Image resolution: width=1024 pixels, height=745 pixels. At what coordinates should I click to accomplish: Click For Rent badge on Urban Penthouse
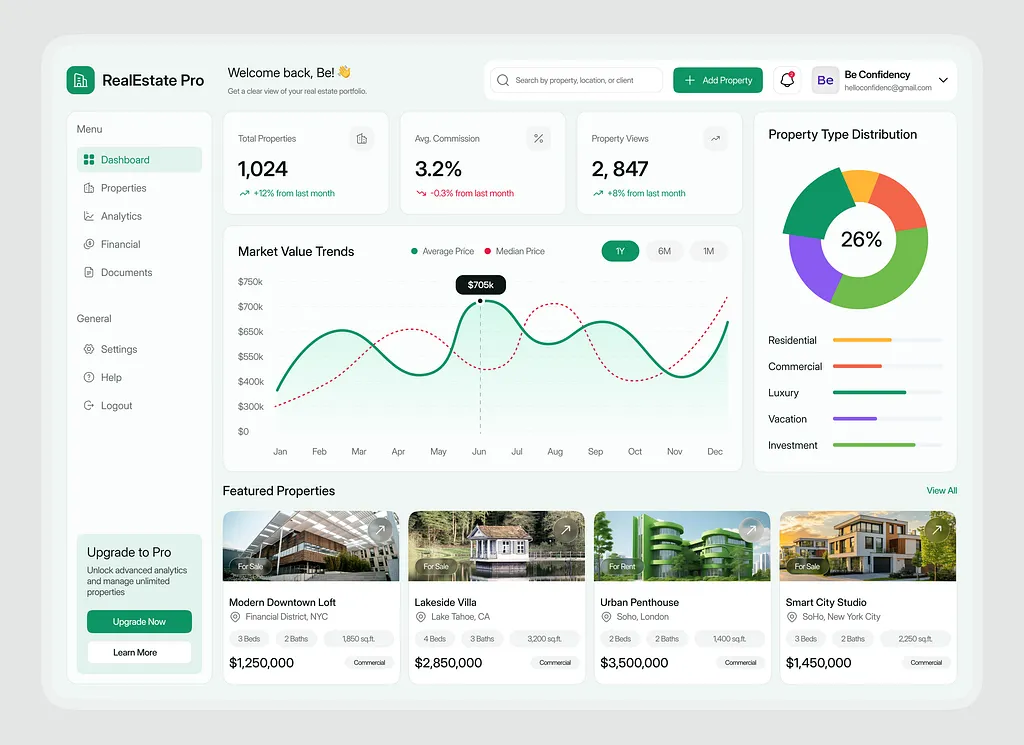[622, 567]
